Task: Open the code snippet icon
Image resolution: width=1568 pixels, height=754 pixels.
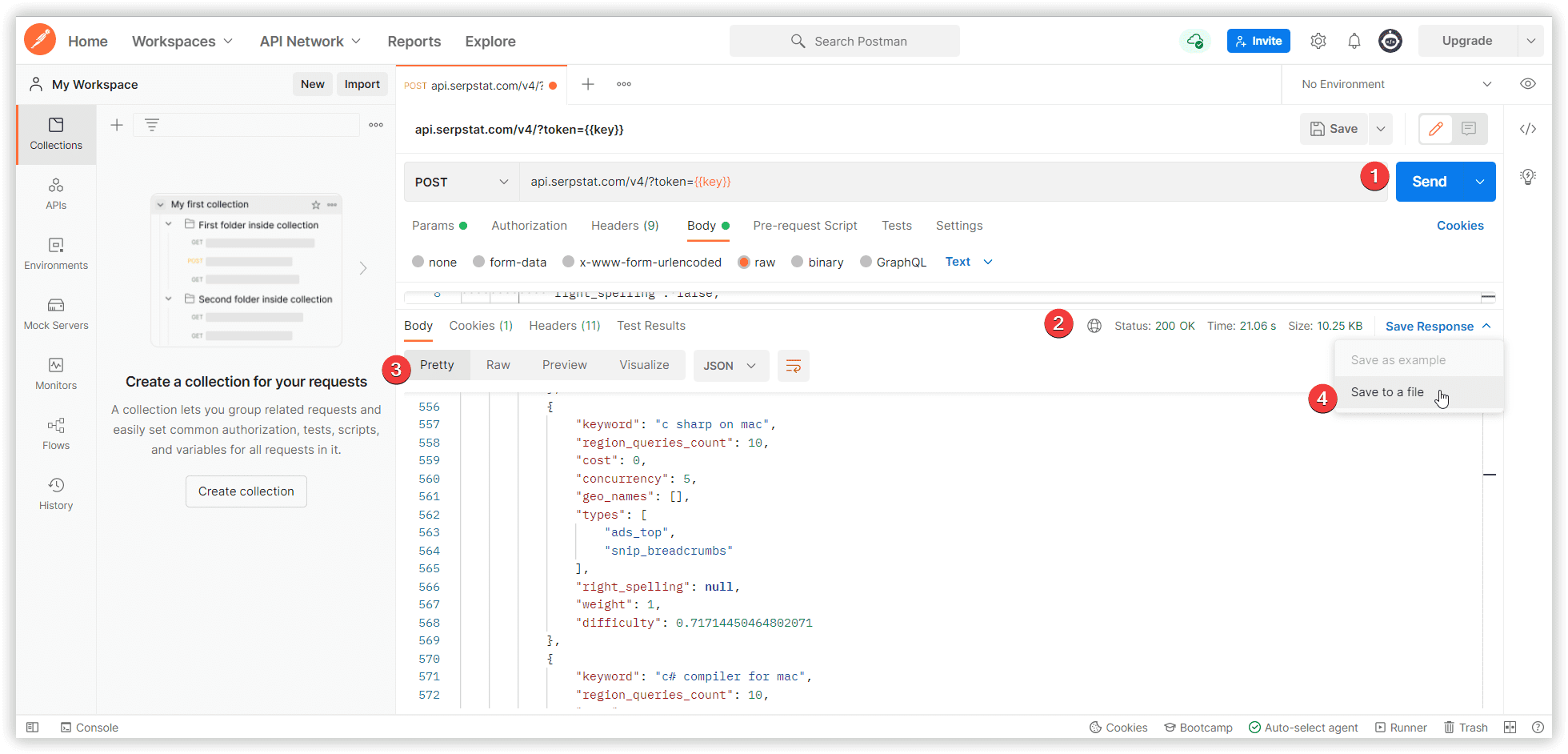Action: pos(1528,129)
